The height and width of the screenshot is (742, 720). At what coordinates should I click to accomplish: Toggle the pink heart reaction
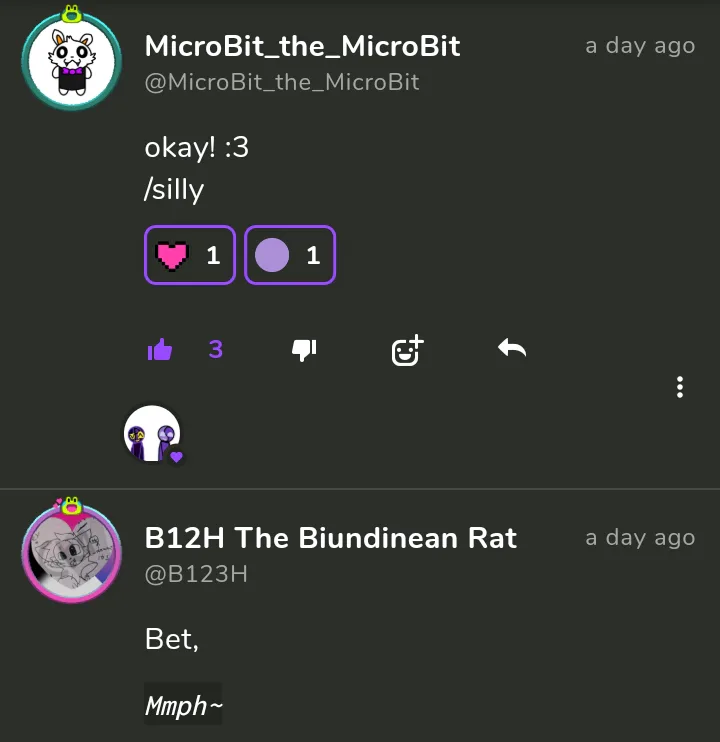coord(190,255)
